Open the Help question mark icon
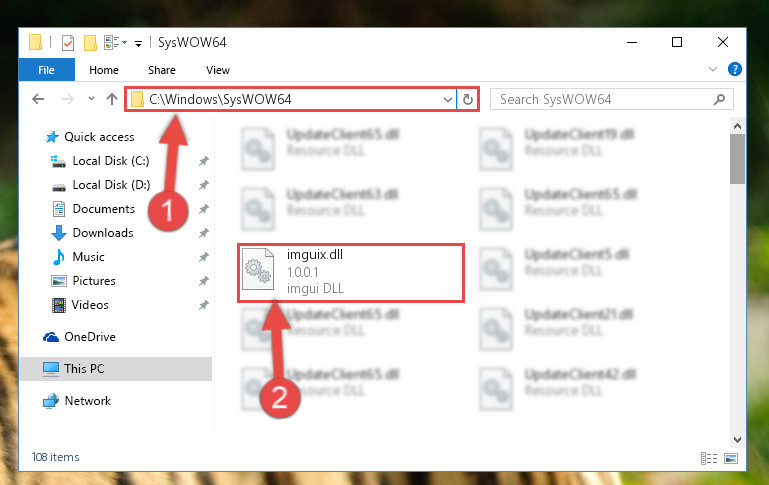 tap(735, 69)
